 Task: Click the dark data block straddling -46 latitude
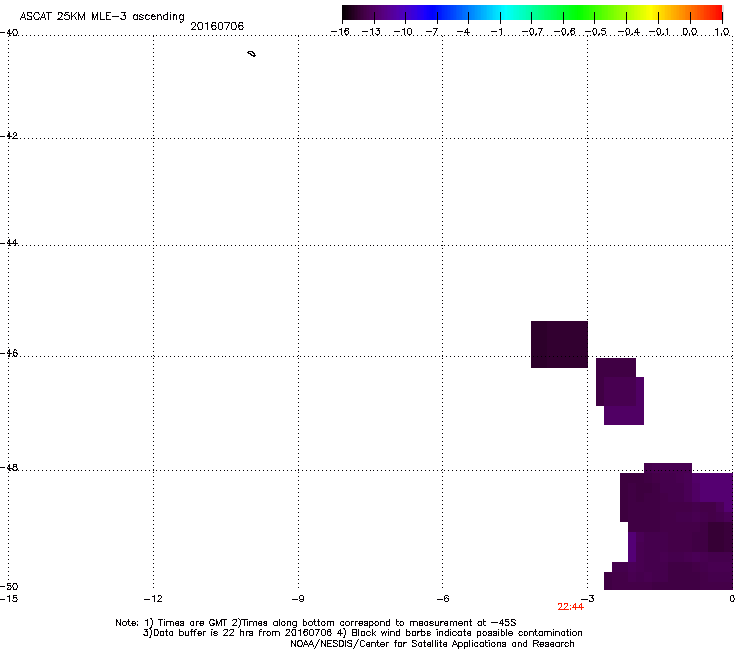tap(559, 344)
